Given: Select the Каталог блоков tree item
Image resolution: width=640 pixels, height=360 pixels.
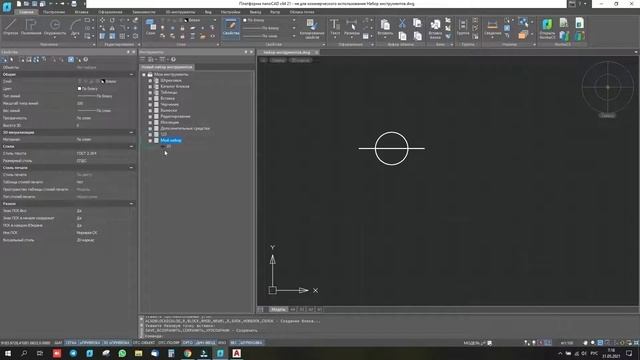Looking at the screenshot, I should 175,87.
